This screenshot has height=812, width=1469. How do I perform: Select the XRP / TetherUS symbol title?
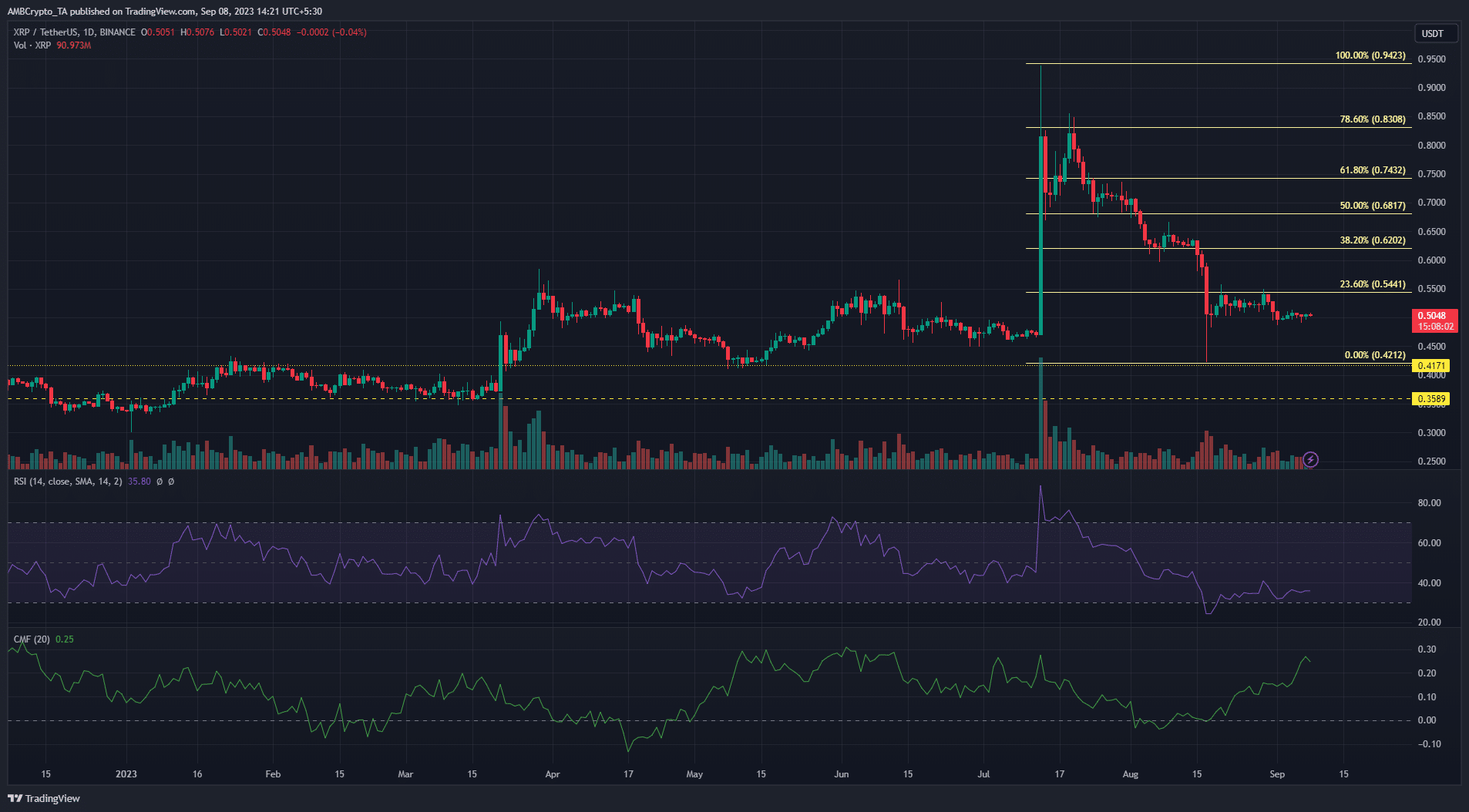(x=74, y=32)
